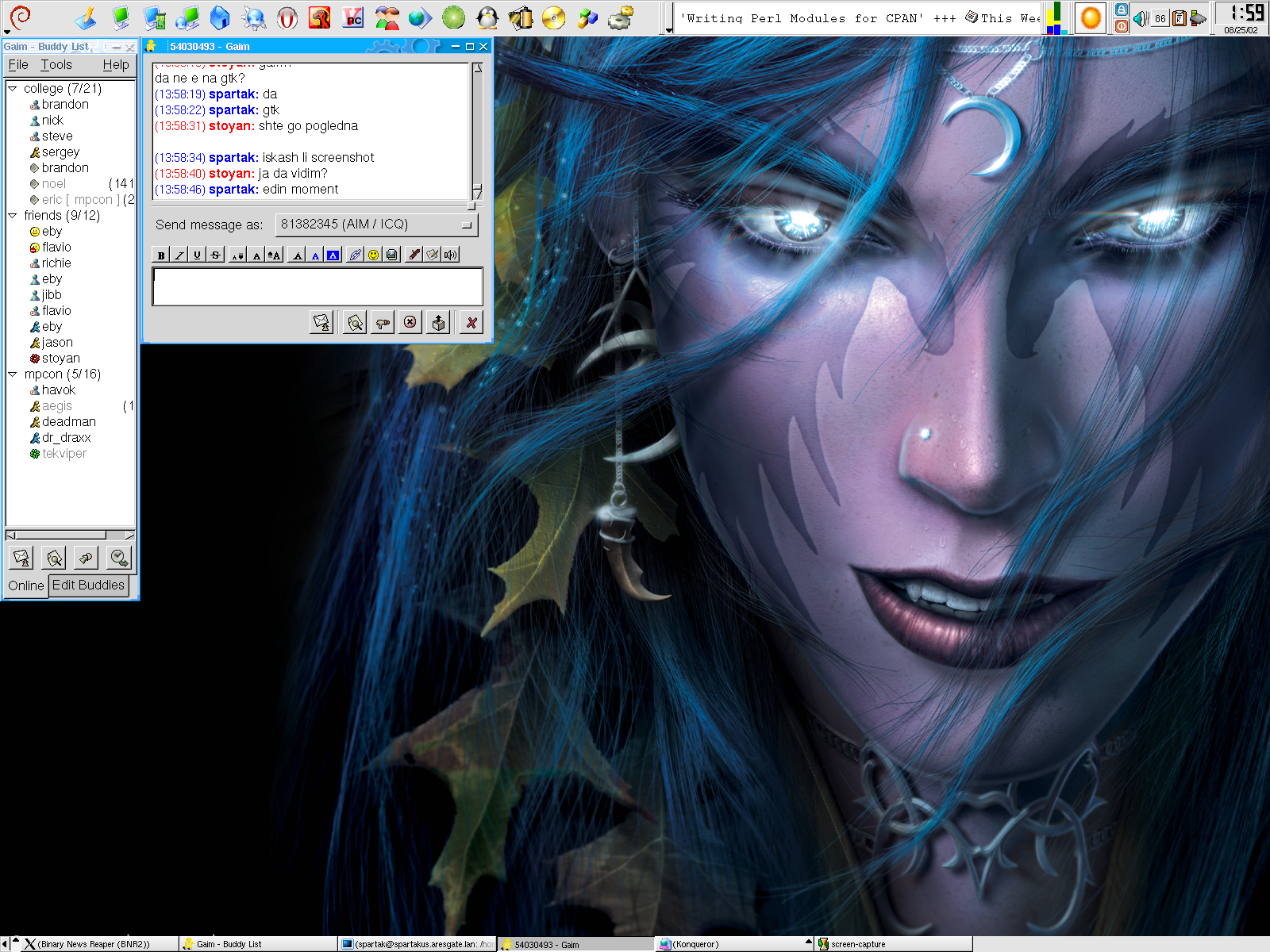
Task: Launch Tux penguin icon in panel
Action: (487, 17)
